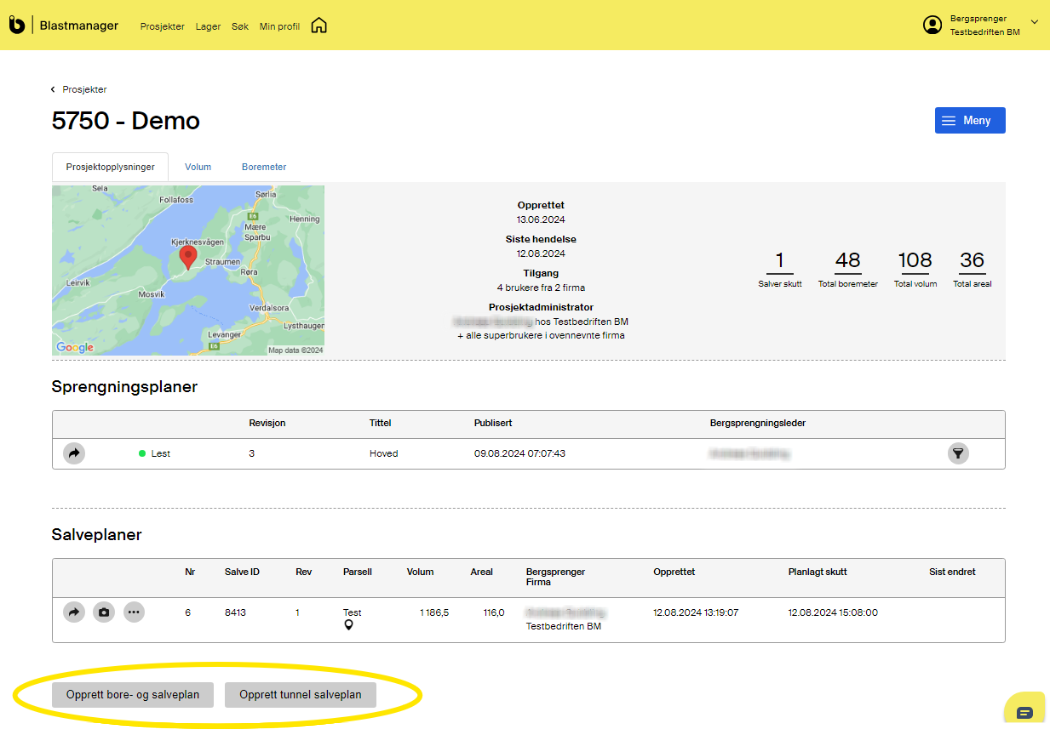This screenshot has height=729, width=1050.
Task: Go back via the Prosjekter breadcrumb
Action: click(83, 90)
